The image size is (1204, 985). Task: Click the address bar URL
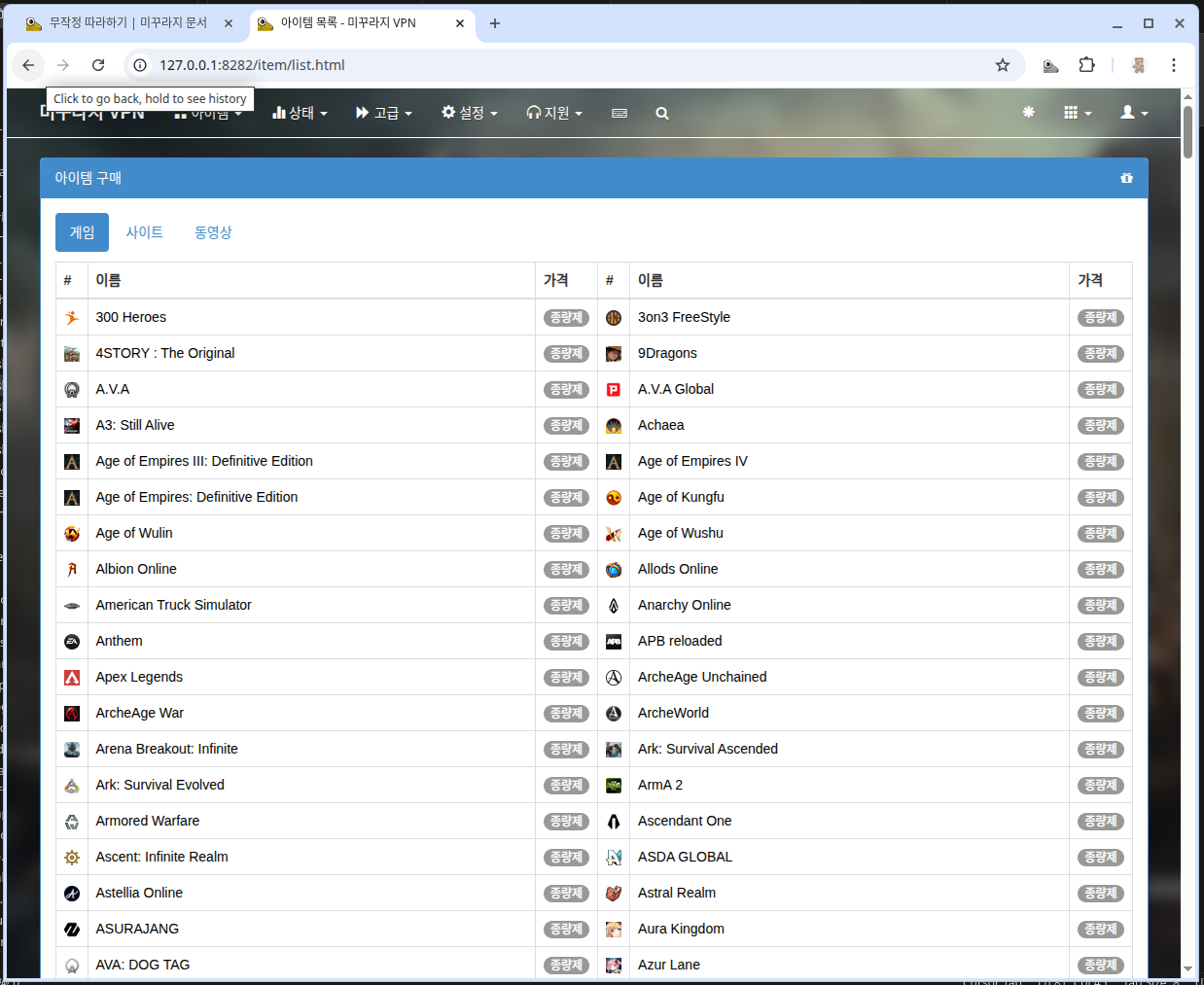[252, 65]
